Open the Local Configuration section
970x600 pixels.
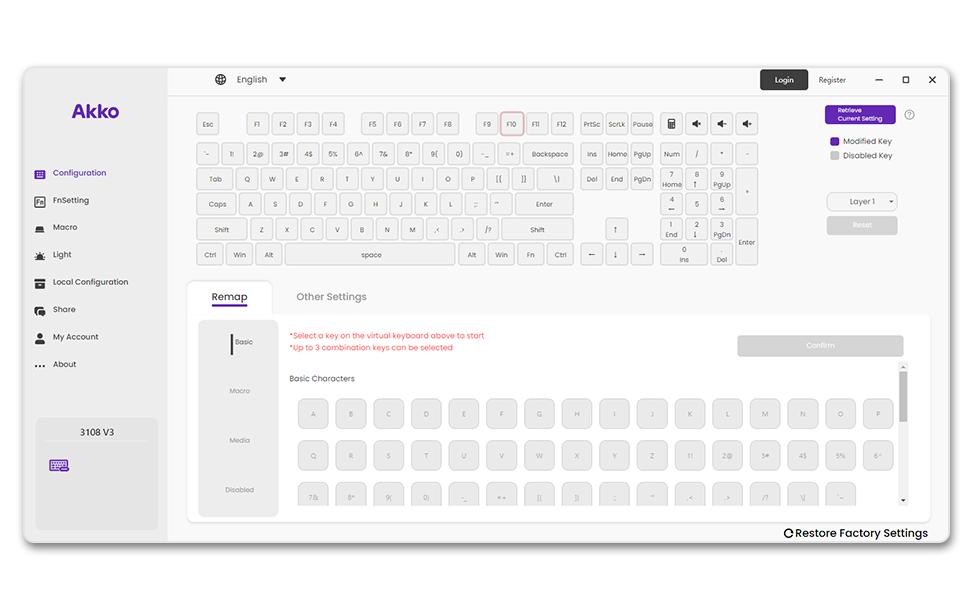[x=88, y=281]
